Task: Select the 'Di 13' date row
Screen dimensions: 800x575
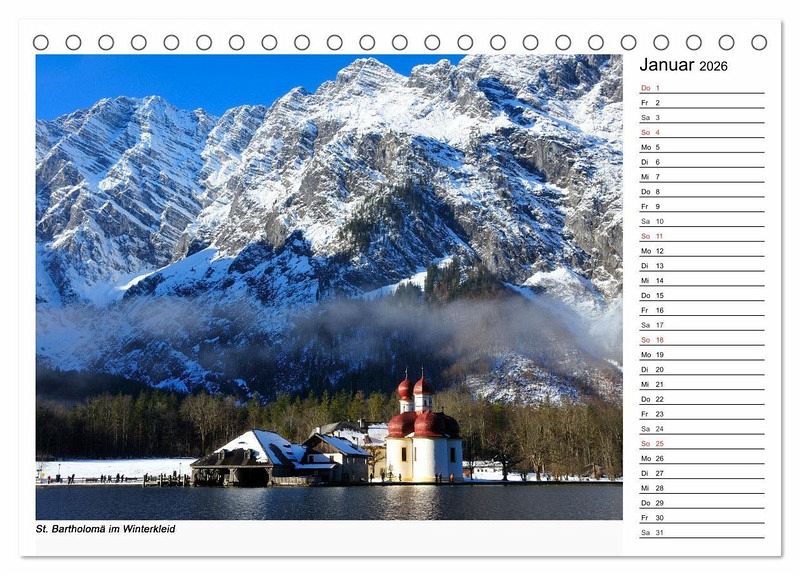Action: (x=702, y=265)
